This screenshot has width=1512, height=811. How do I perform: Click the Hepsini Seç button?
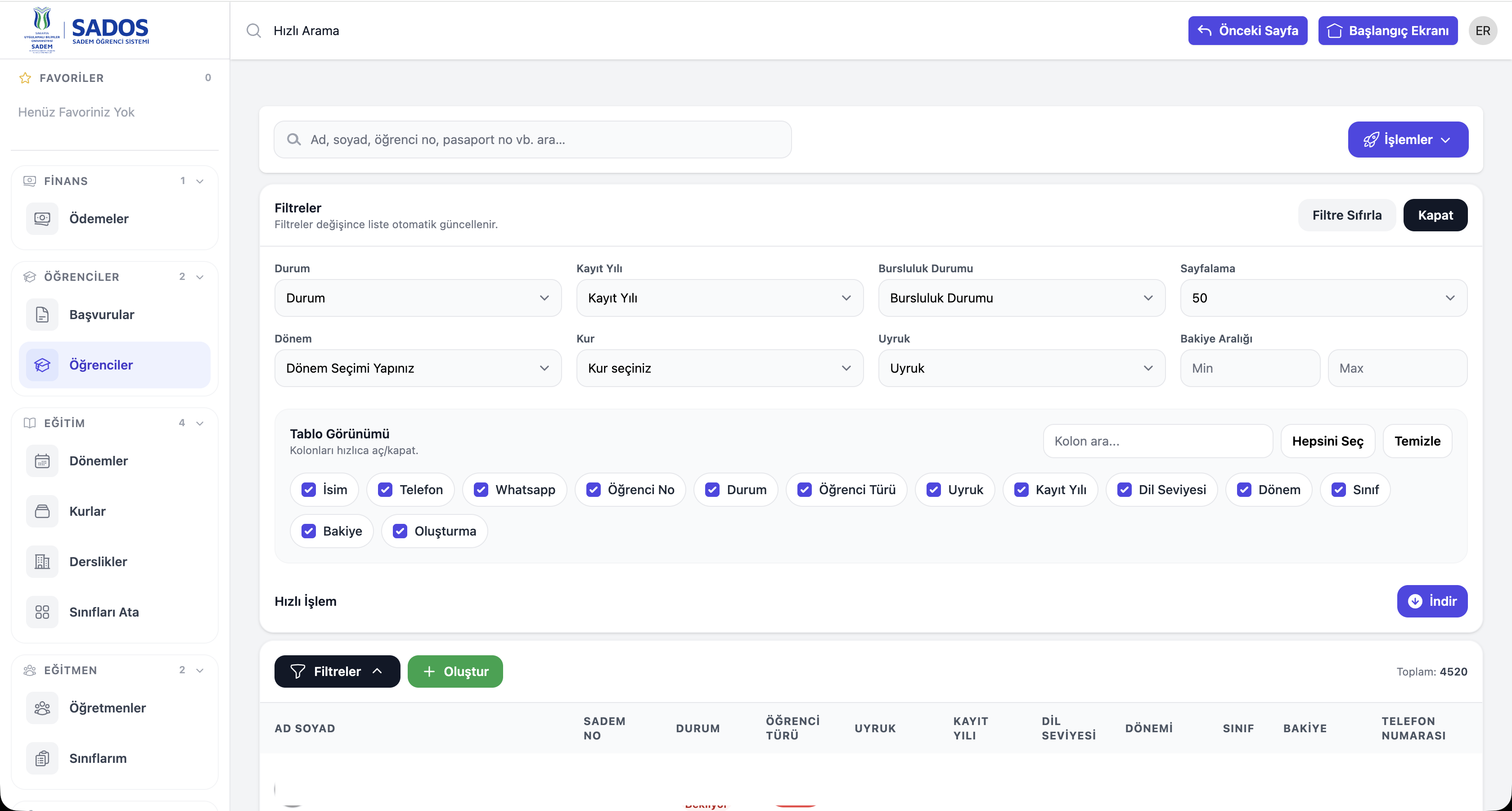pyautogui.click(x=1327, y=442)
